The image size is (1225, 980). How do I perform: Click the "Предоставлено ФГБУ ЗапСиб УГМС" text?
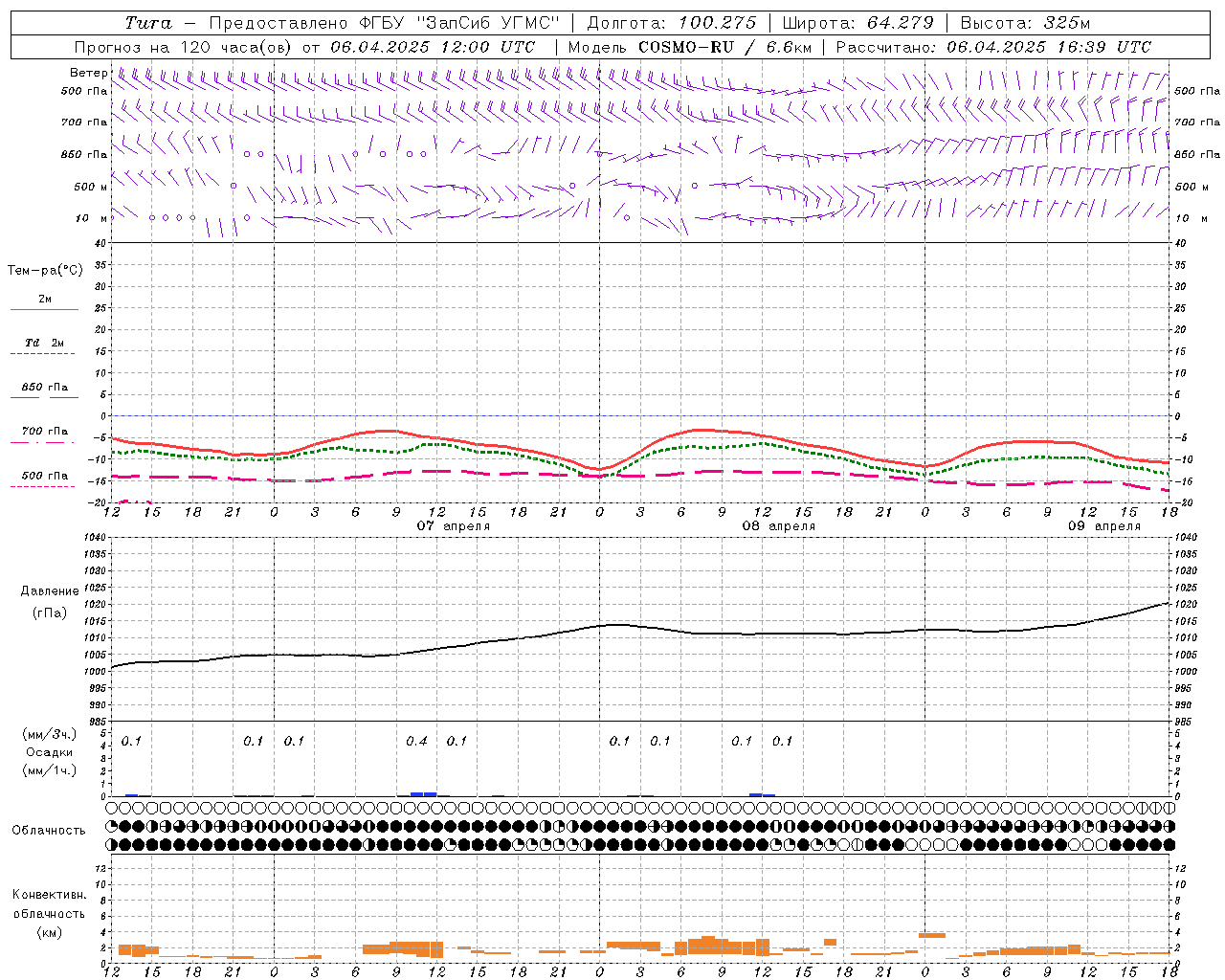click(384, 23)
